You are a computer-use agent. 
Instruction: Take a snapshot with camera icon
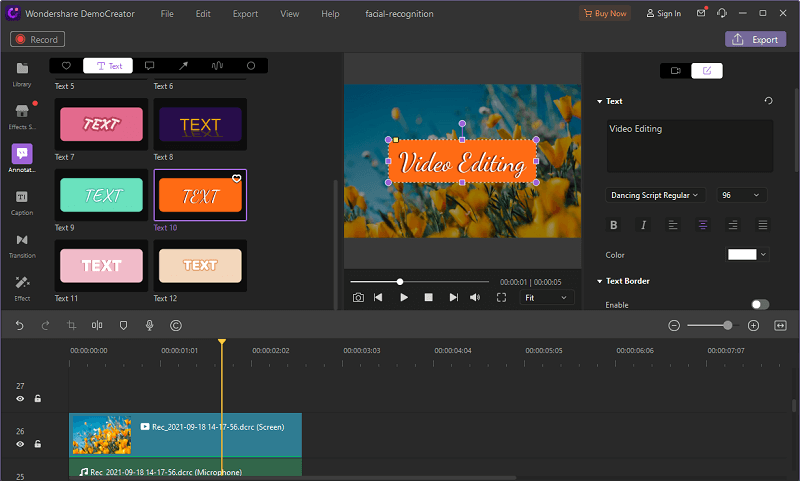click(x=358, y=297)
